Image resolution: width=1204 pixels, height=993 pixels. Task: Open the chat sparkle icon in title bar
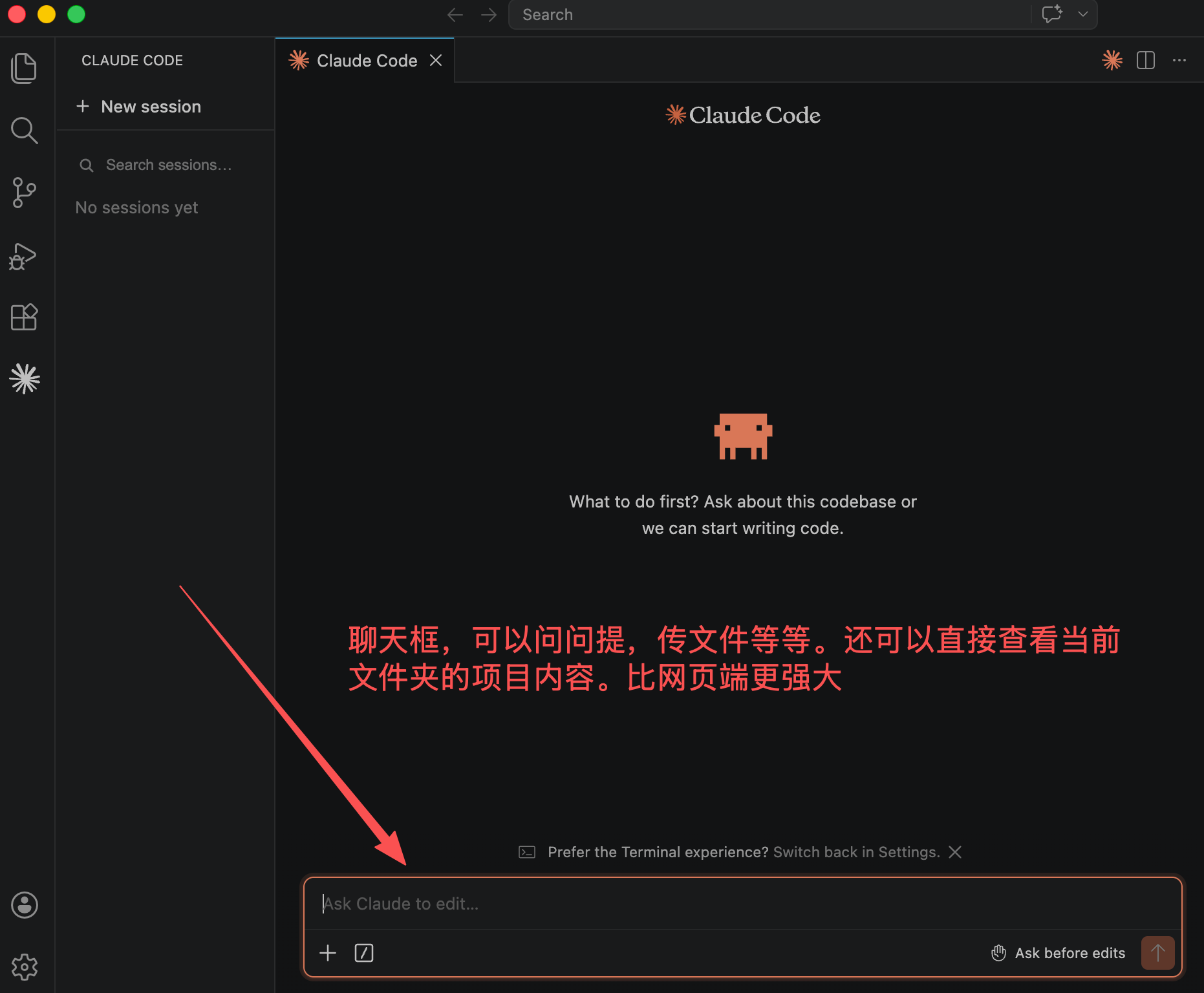coord(1052,14)
